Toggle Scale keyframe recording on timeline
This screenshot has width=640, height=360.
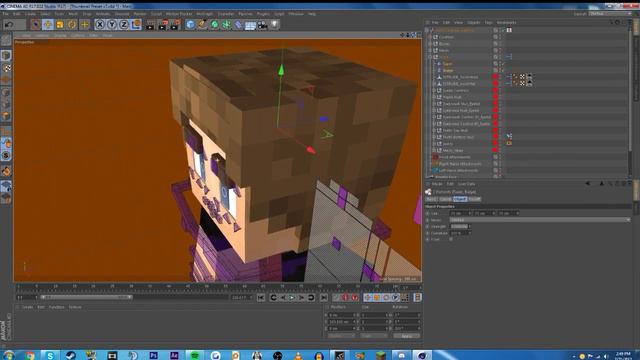(x=376, y=298)
